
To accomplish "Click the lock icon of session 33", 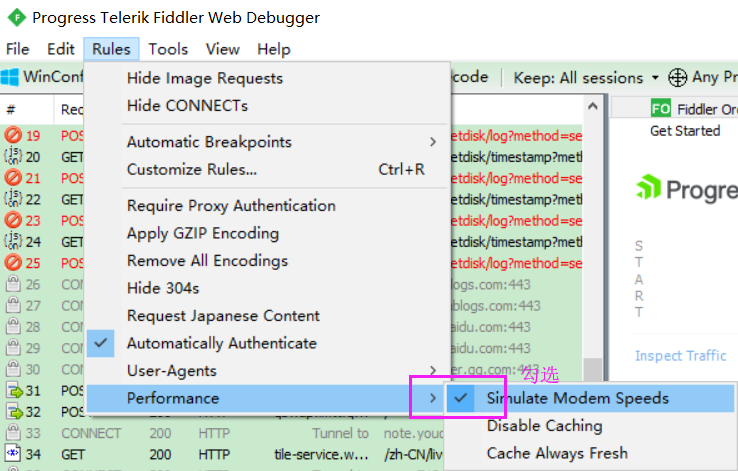I will click(x=13, y=432).
